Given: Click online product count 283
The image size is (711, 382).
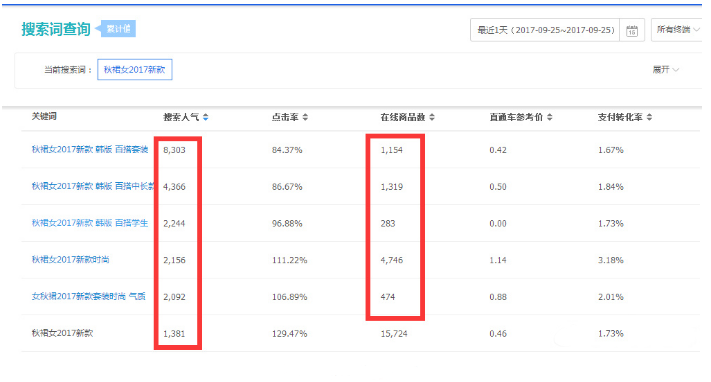Looking at the screenshot, I should 388,223.
